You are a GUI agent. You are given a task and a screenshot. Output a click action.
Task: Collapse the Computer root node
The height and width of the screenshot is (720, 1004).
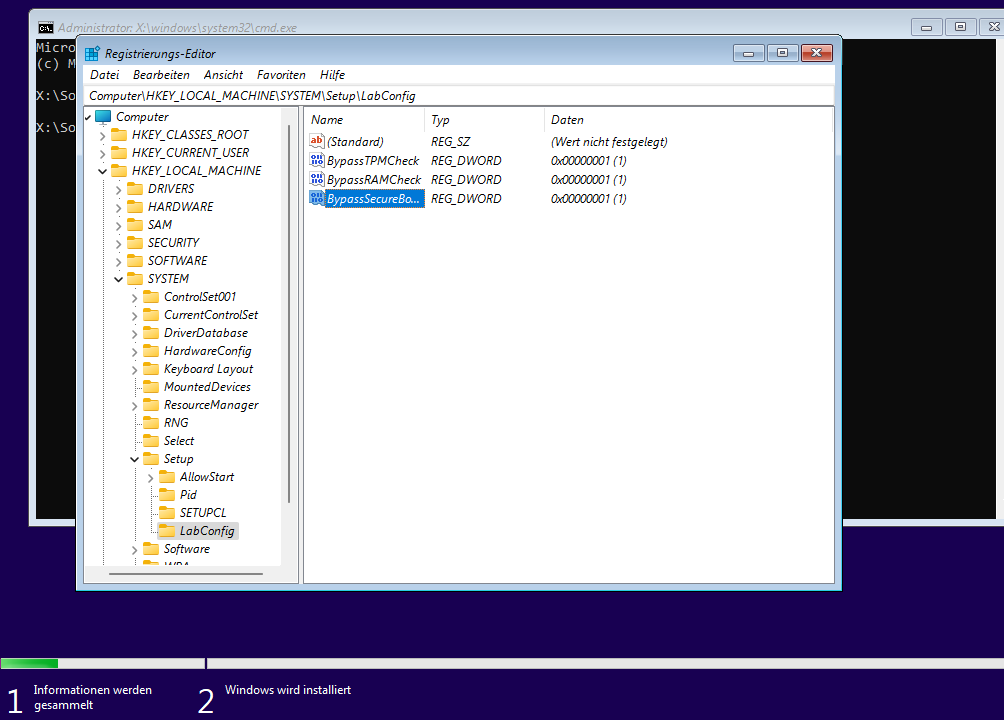click(88, 117)
